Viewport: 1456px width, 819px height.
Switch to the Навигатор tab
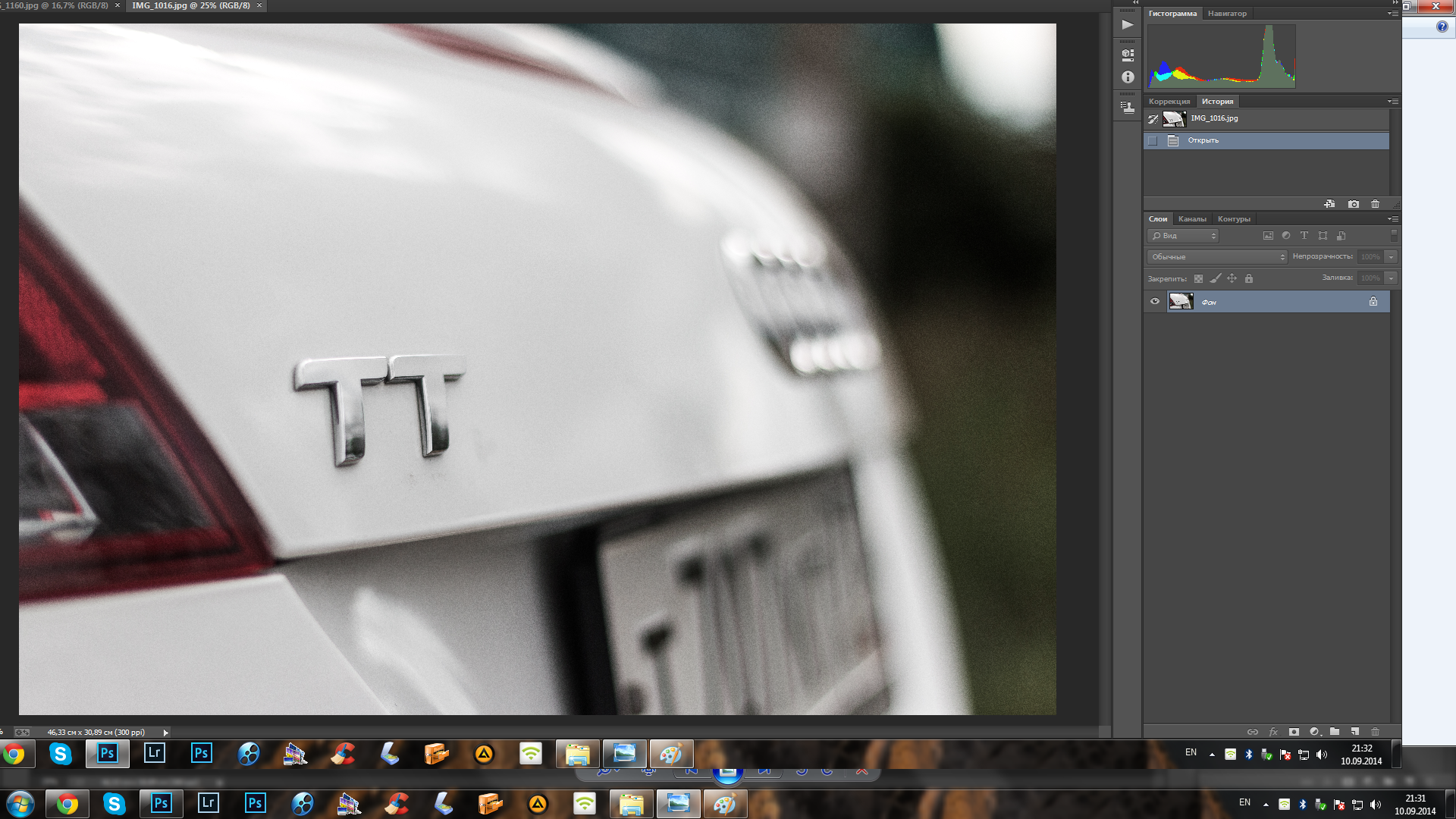point(1227,14)
